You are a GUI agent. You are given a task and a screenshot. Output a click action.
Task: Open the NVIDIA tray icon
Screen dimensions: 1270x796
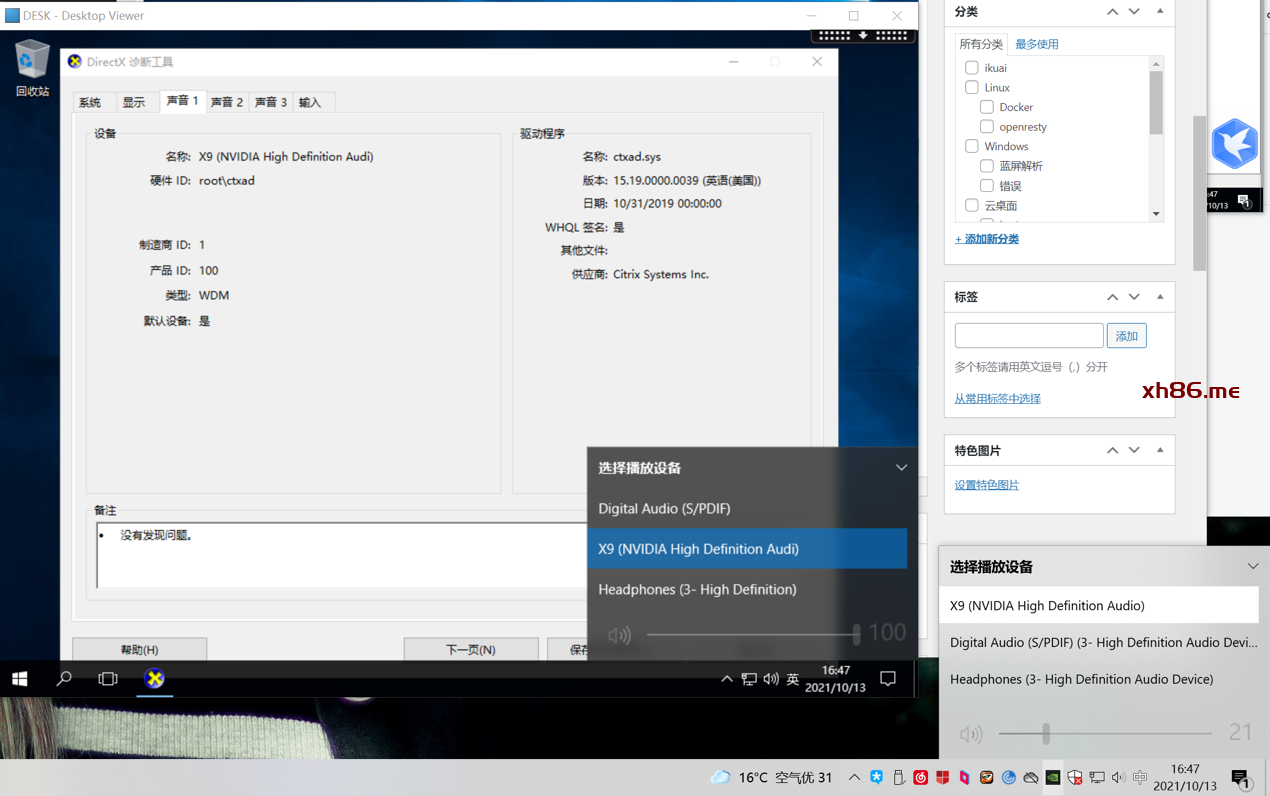coord(1053,777)
